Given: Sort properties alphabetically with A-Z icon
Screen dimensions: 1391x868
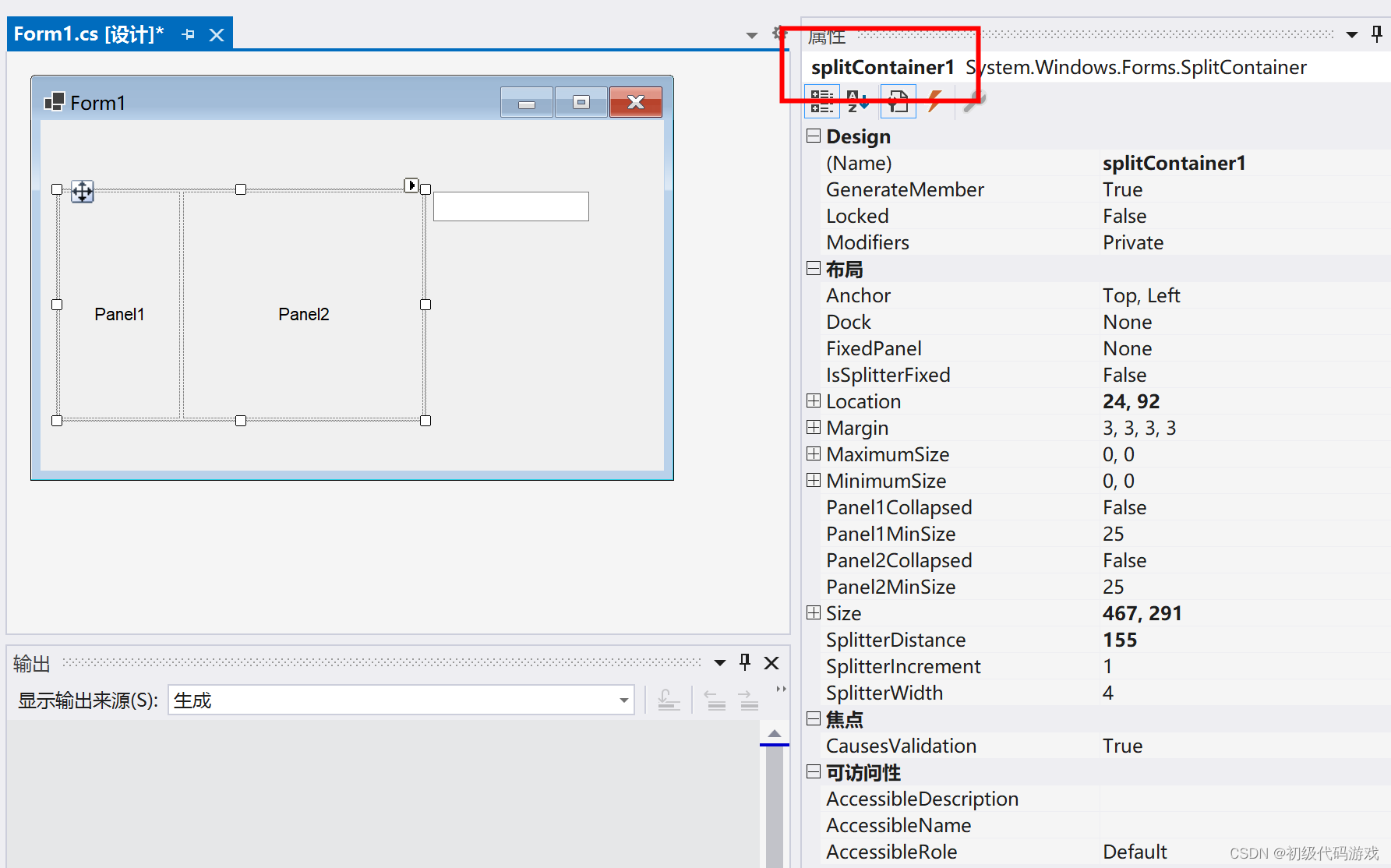Looking at the screenshot, I should pos(857,101).
